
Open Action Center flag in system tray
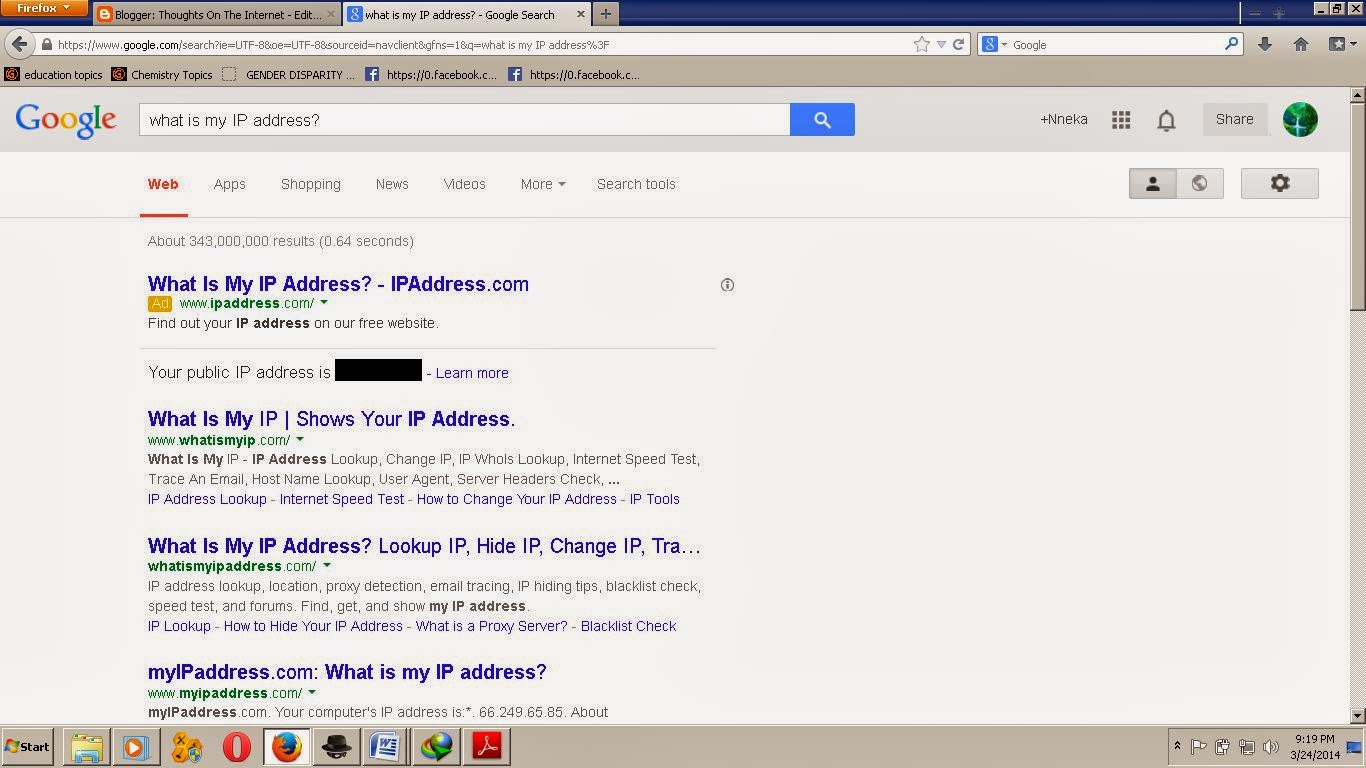point(1197,747)
